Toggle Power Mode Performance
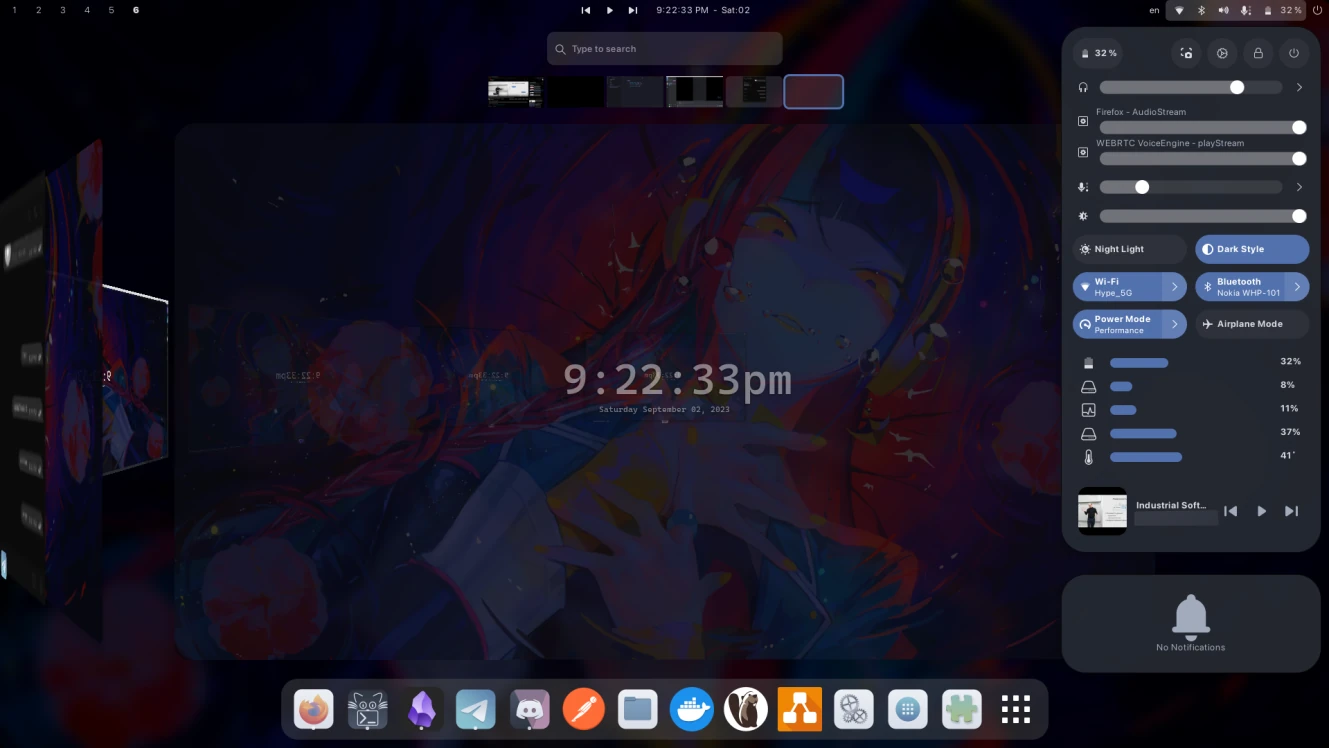 click(1118, 324)
